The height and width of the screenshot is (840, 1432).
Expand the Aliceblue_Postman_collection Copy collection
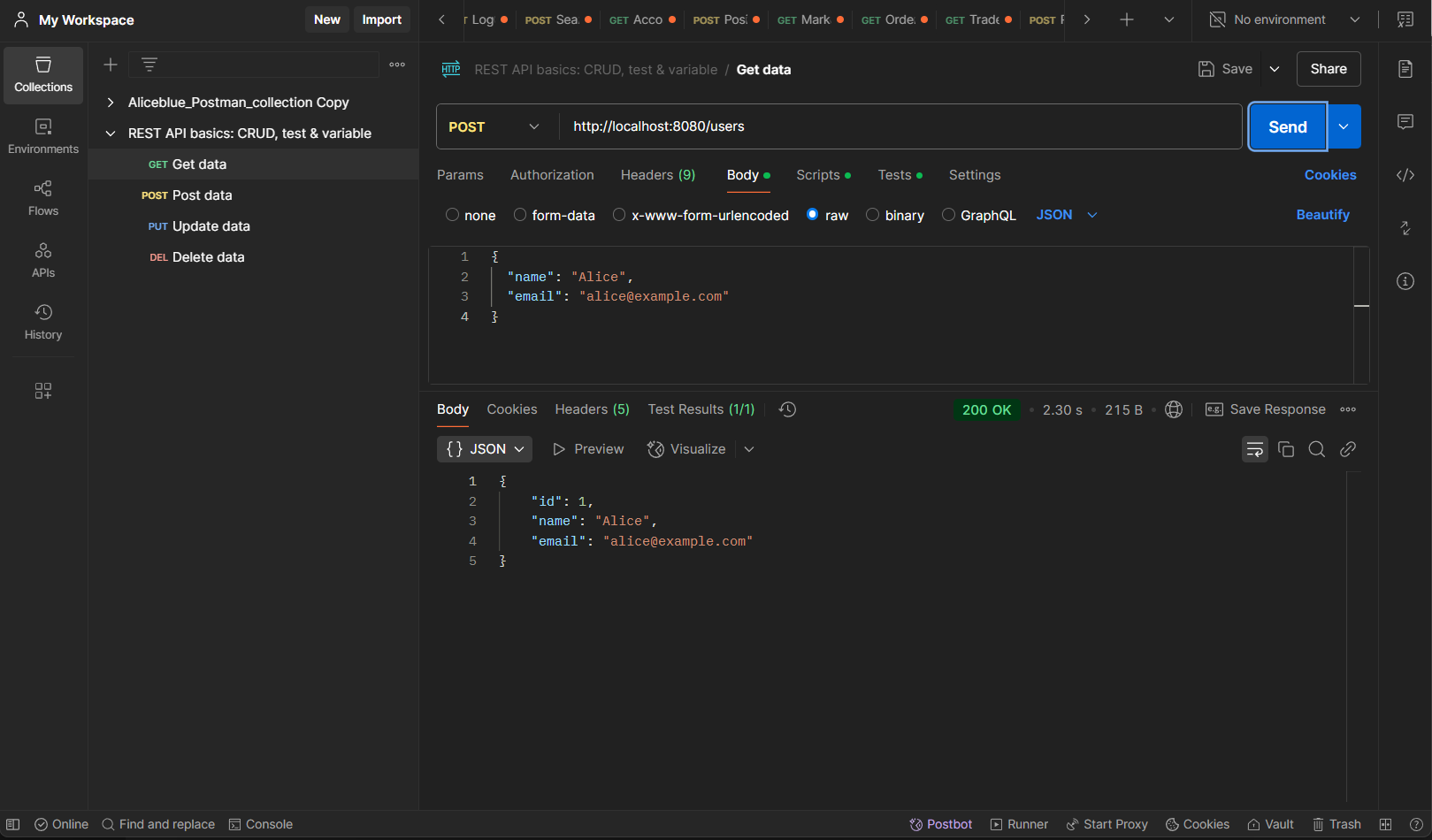point(111,103)
